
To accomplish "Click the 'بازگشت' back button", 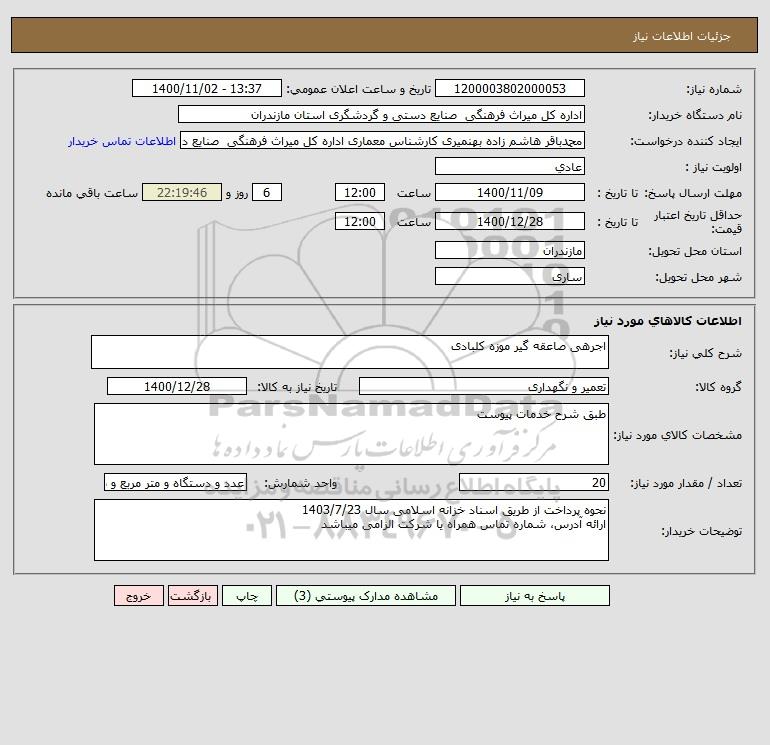I will click(192, 596).
